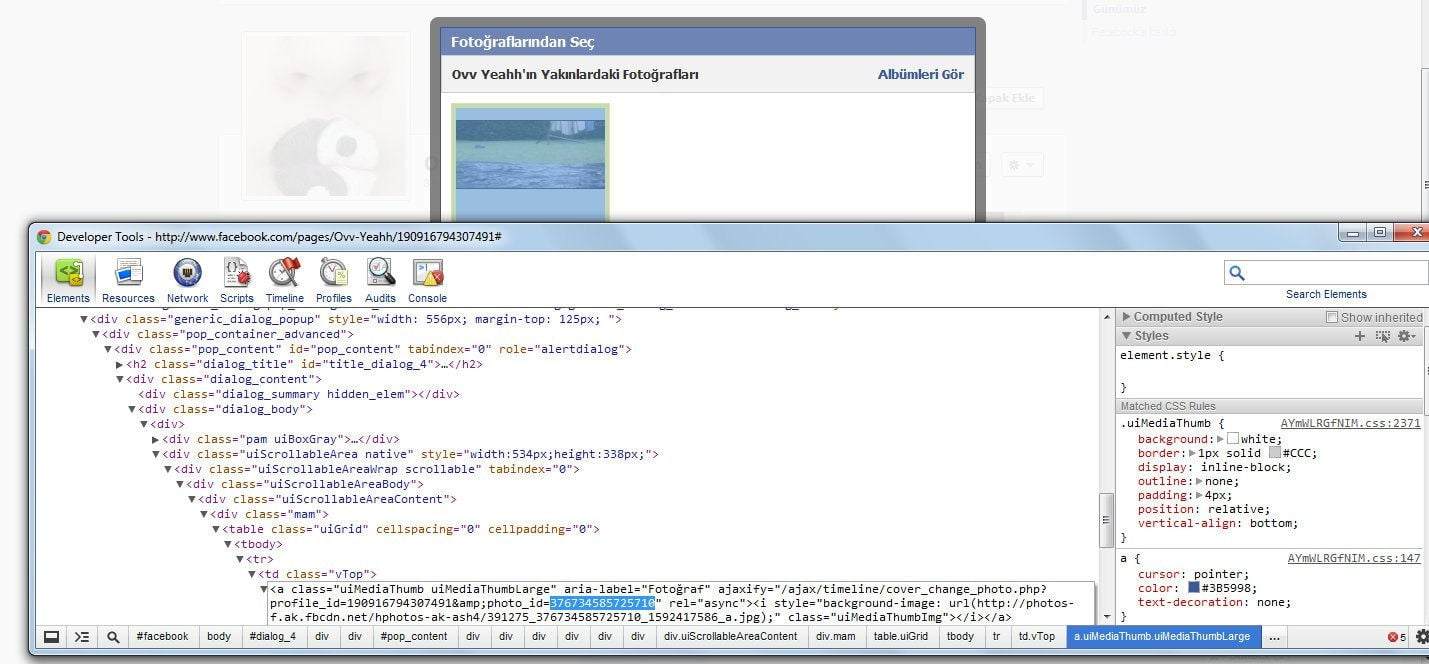Click the element.style rule block
The height and width of the screenshot is (664, 1429).
point(1268,370)
